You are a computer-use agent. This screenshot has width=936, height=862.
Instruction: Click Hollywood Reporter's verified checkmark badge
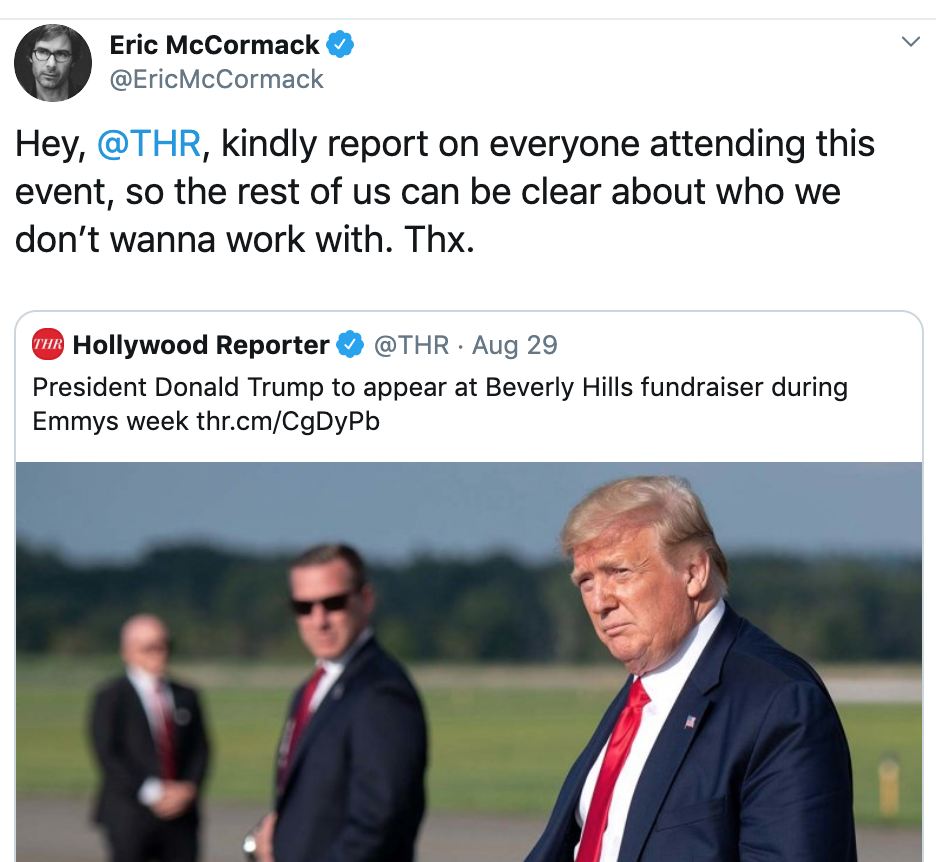click(350, 344)
